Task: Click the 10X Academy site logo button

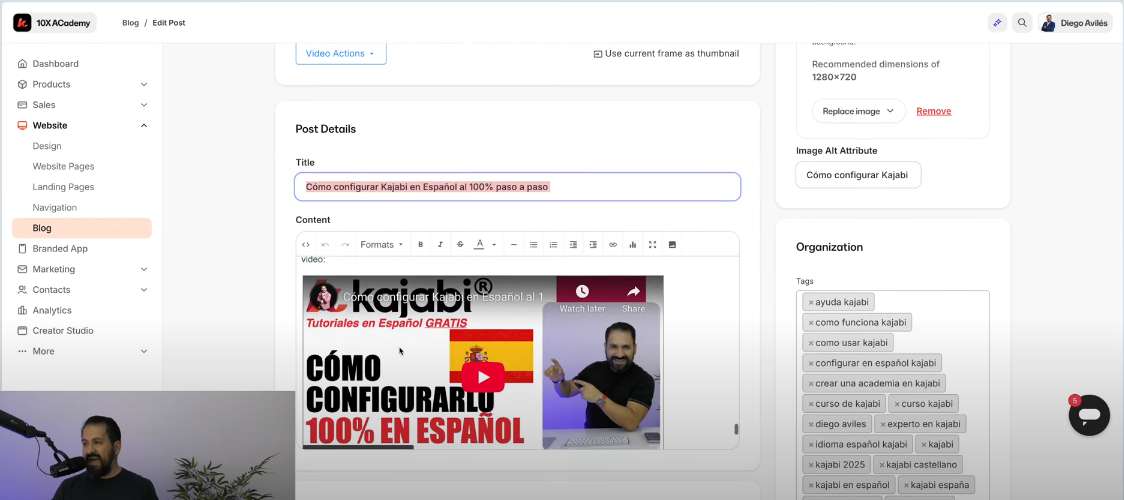Action: [53, 23]
